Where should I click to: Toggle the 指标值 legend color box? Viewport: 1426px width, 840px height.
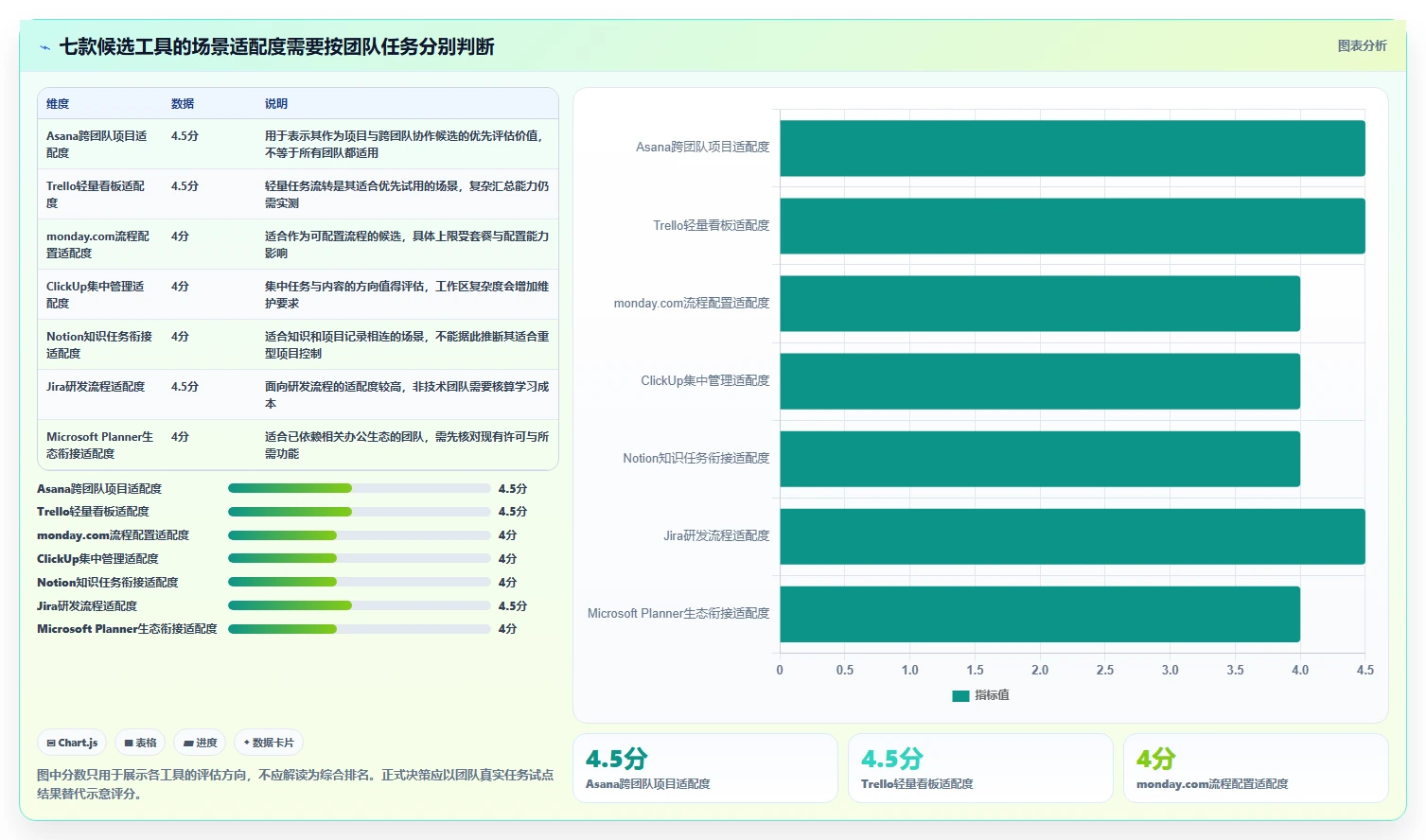pos(960,695)
